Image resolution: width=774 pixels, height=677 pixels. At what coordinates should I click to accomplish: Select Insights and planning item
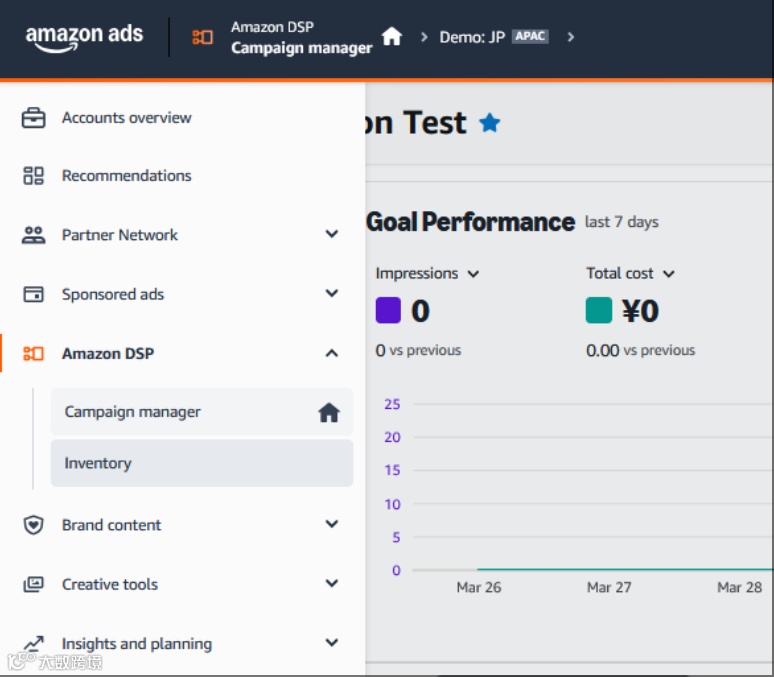(137, 643)
